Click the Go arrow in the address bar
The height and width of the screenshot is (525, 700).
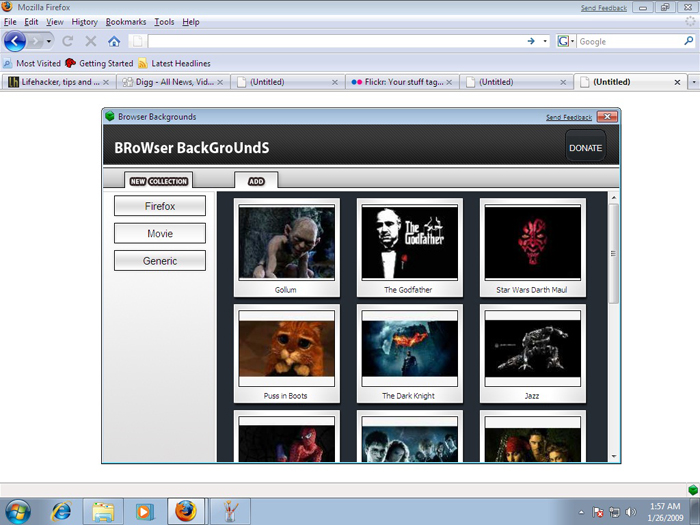(531, 41)
